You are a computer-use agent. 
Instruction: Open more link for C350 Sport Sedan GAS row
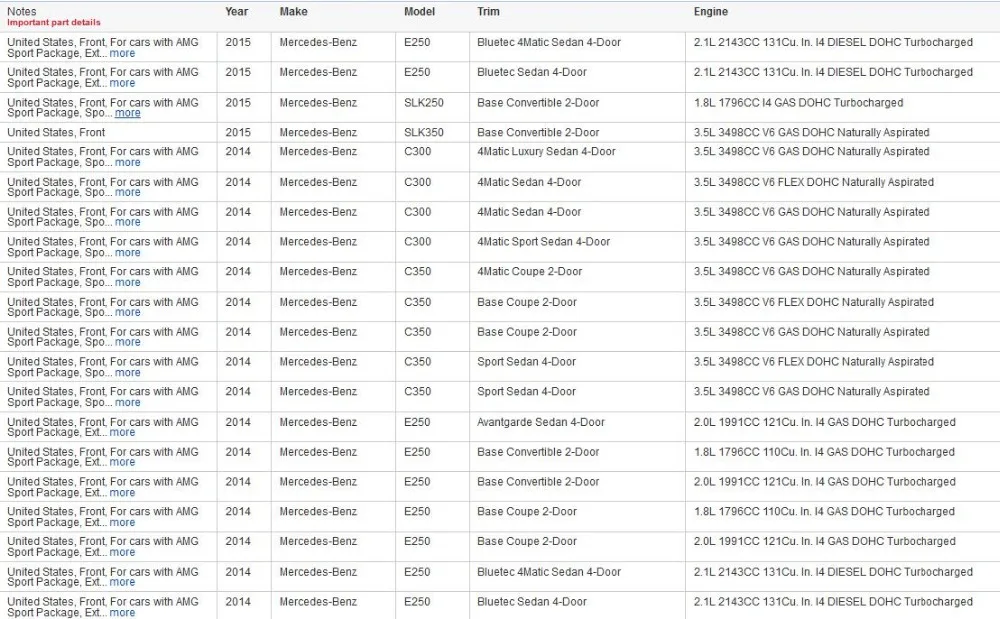tap(128, 403)
